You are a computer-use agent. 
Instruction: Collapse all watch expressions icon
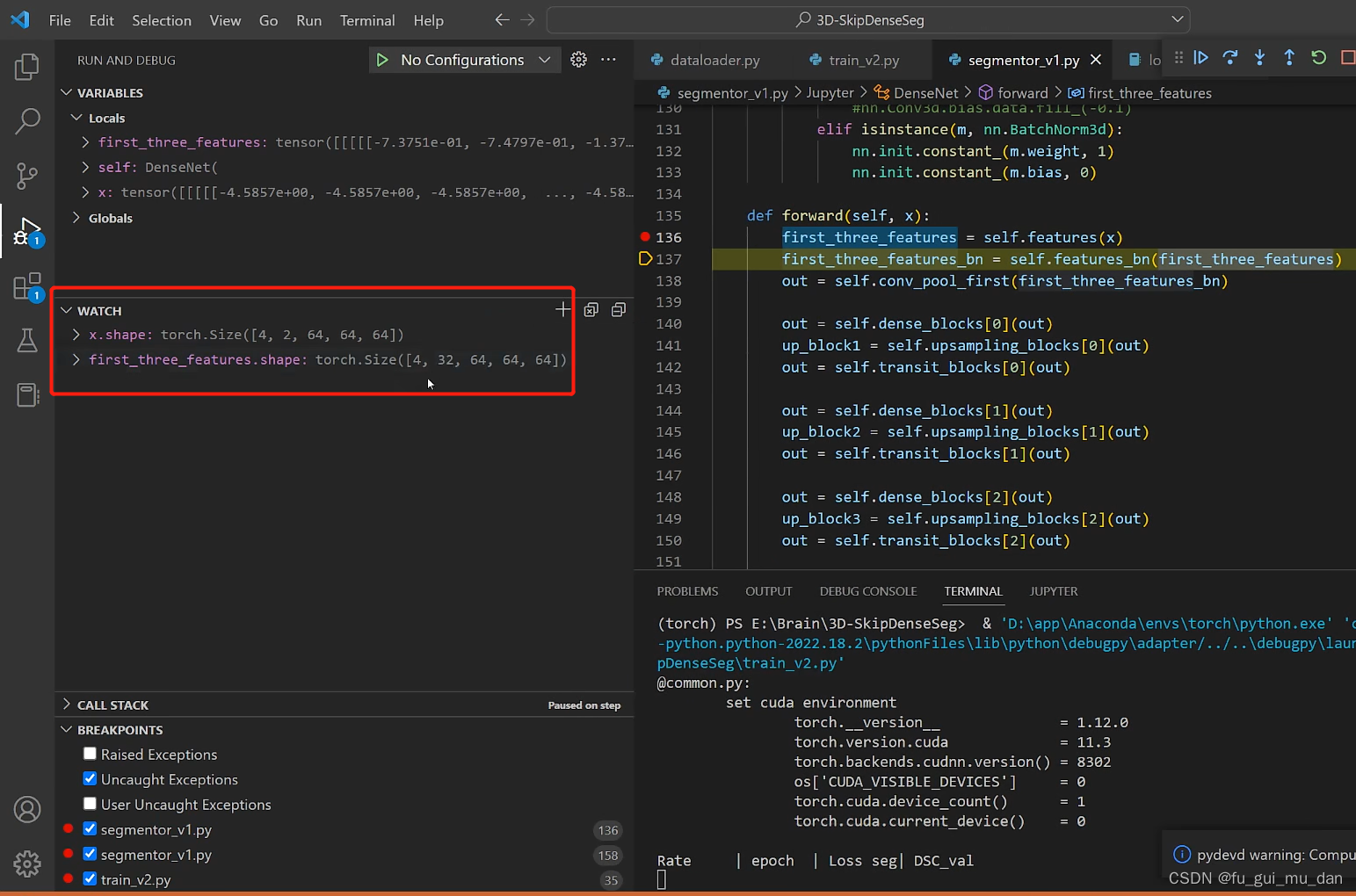[619, 309]
